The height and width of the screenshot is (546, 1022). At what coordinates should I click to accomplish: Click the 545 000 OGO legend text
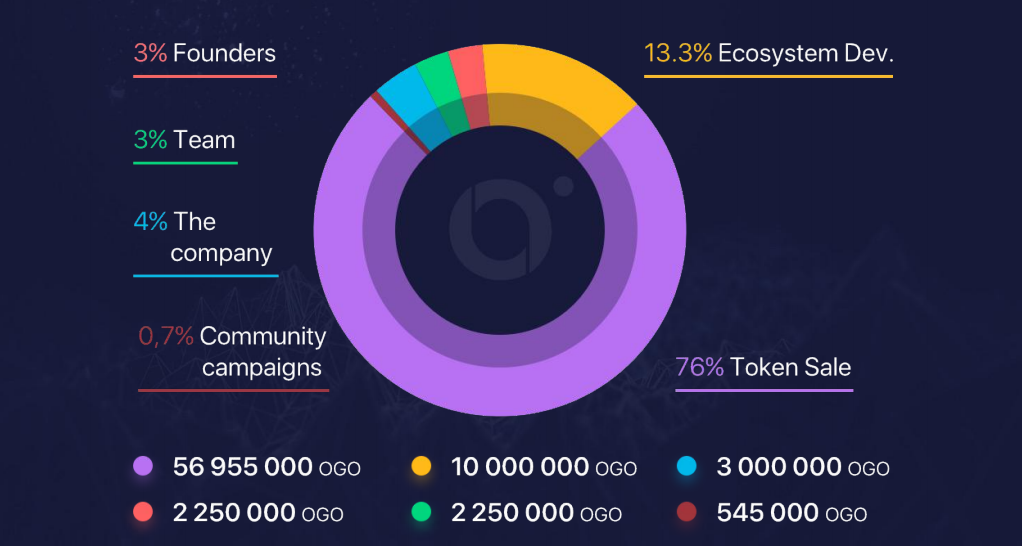tap(791, 513)
